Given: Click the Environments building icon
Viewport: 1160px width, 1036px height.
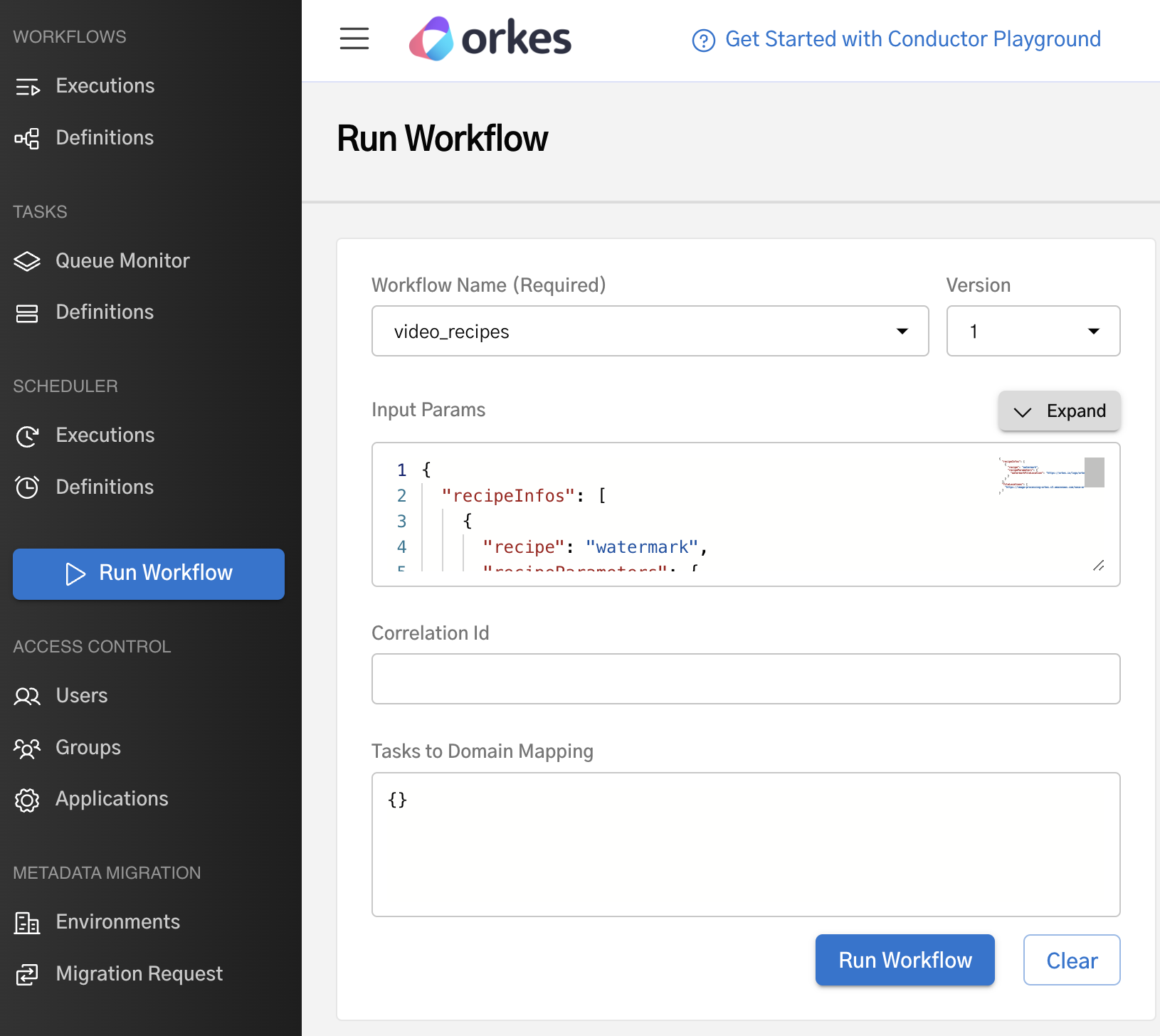Looking at the screenshot, I should 27,923.
